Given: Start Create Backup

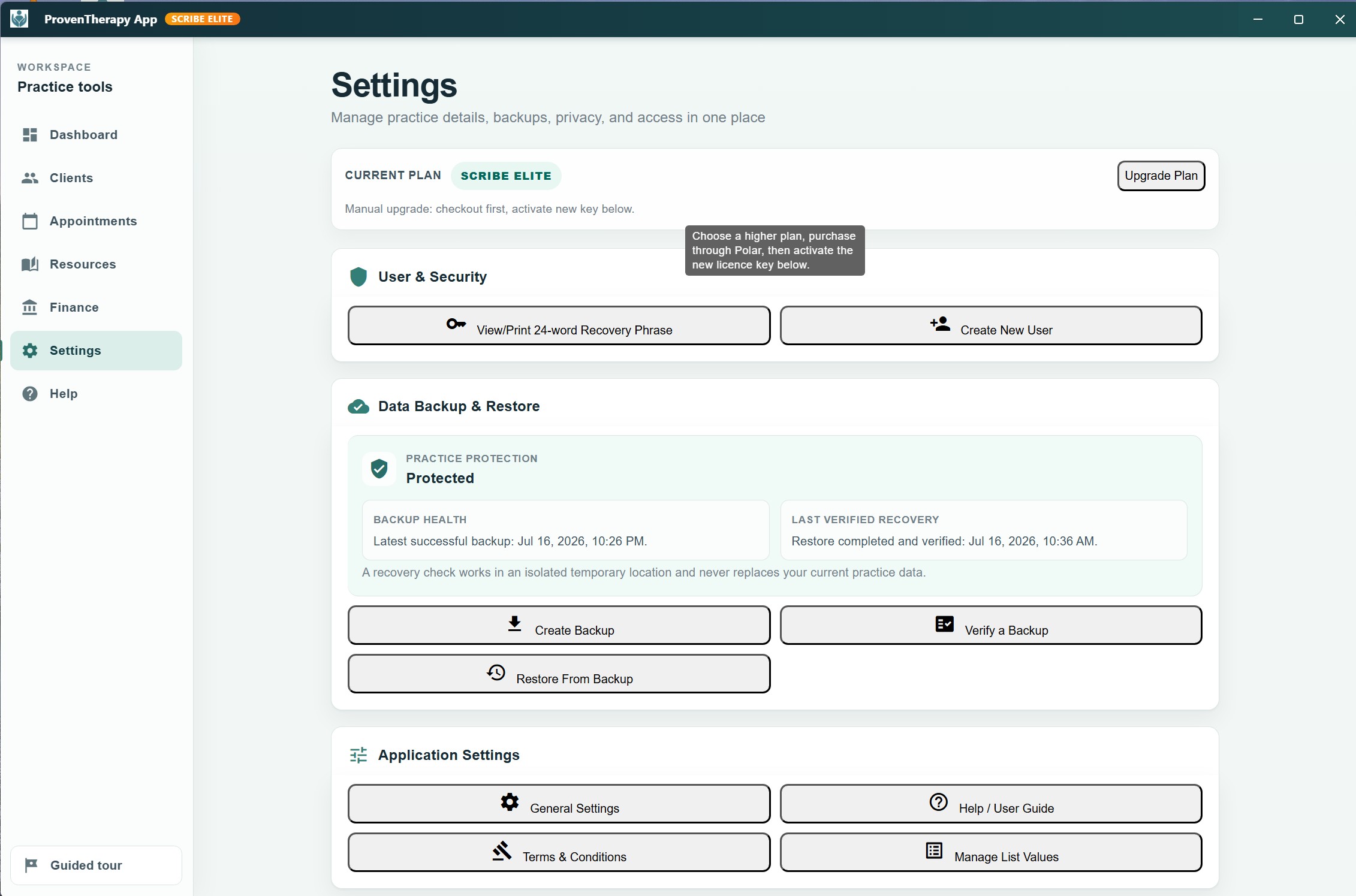Looking at the screenshot, I should tap(559, 625).
